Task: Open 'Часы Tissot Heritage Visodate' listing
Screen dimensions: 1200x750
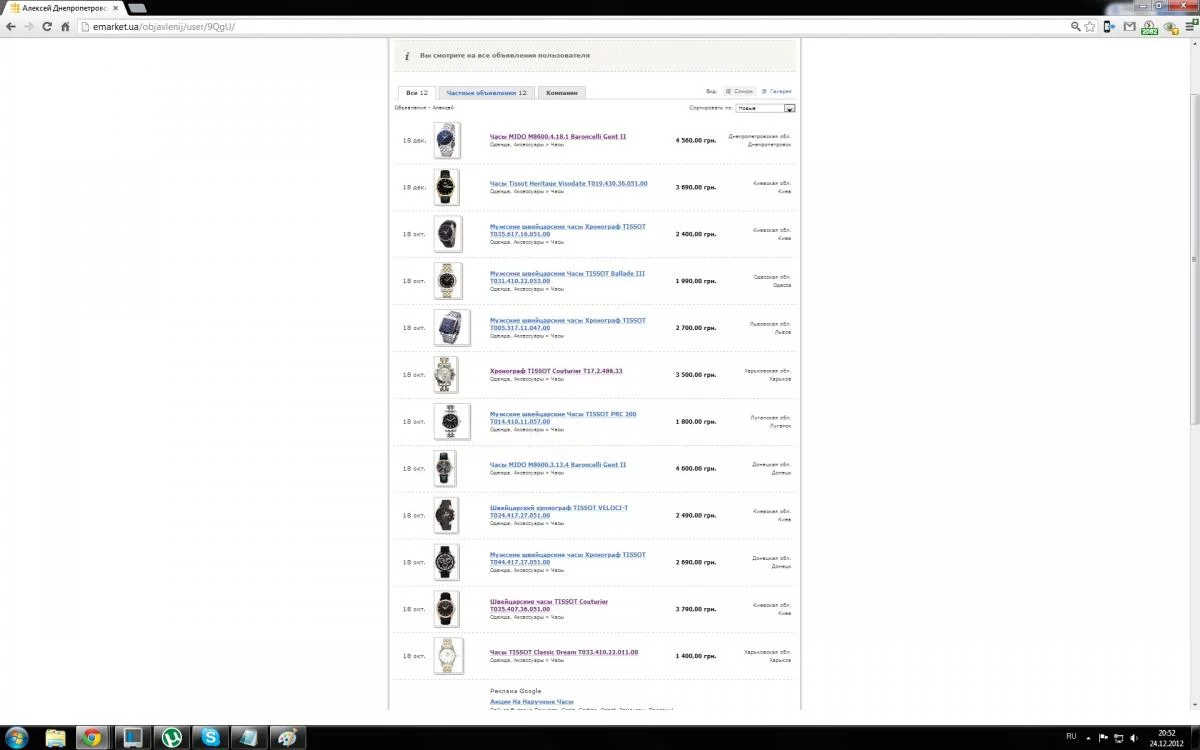Action: pyautogui.click(x=568, y=184)
